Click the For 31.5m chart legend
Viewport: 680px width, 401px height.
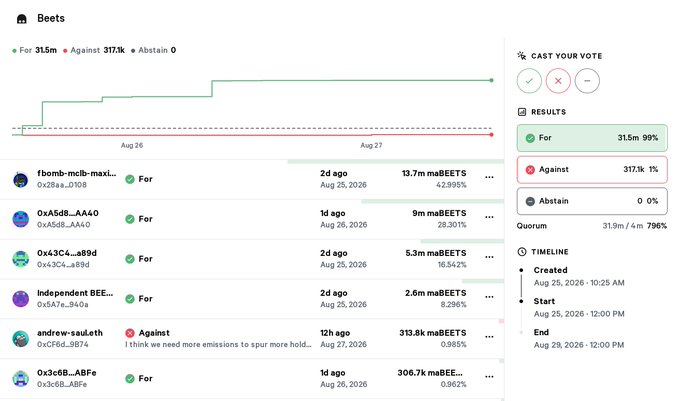(35, 50)
